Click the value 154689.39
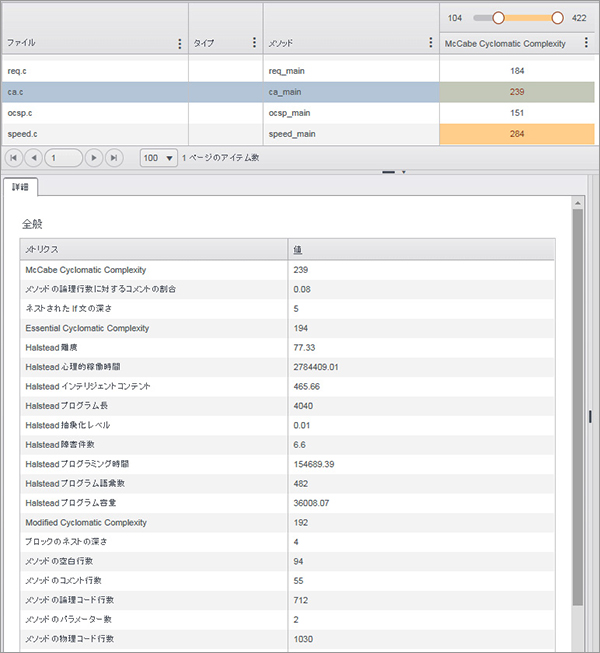Viewport: 600px width, 653px height. [314, 464]
